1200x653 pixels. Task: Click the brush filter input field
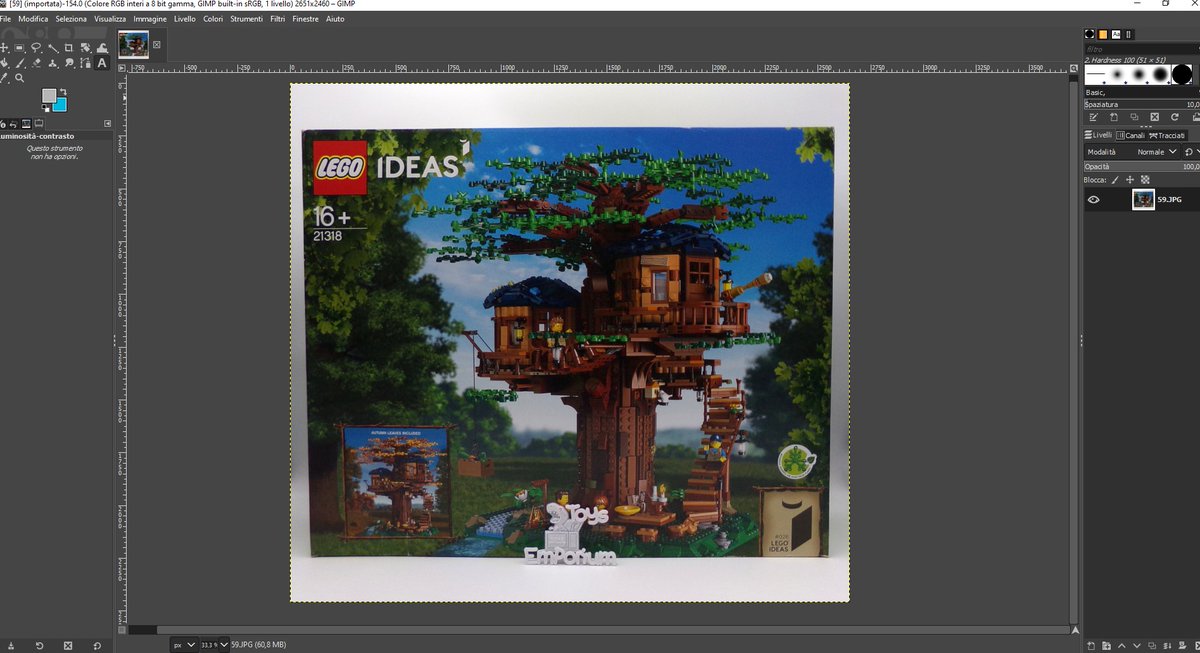(1142, 49)
